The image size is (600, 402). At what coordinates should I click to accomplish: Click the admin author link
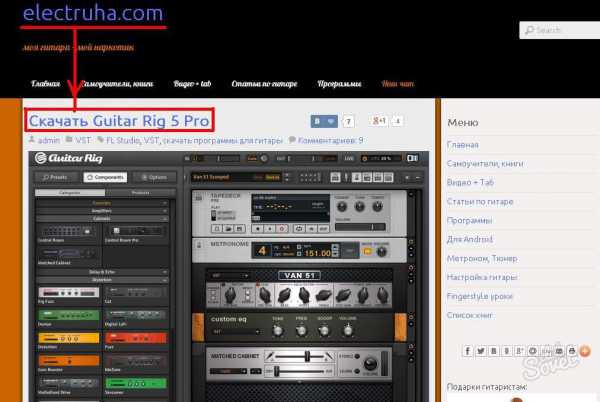pos(49,140)
